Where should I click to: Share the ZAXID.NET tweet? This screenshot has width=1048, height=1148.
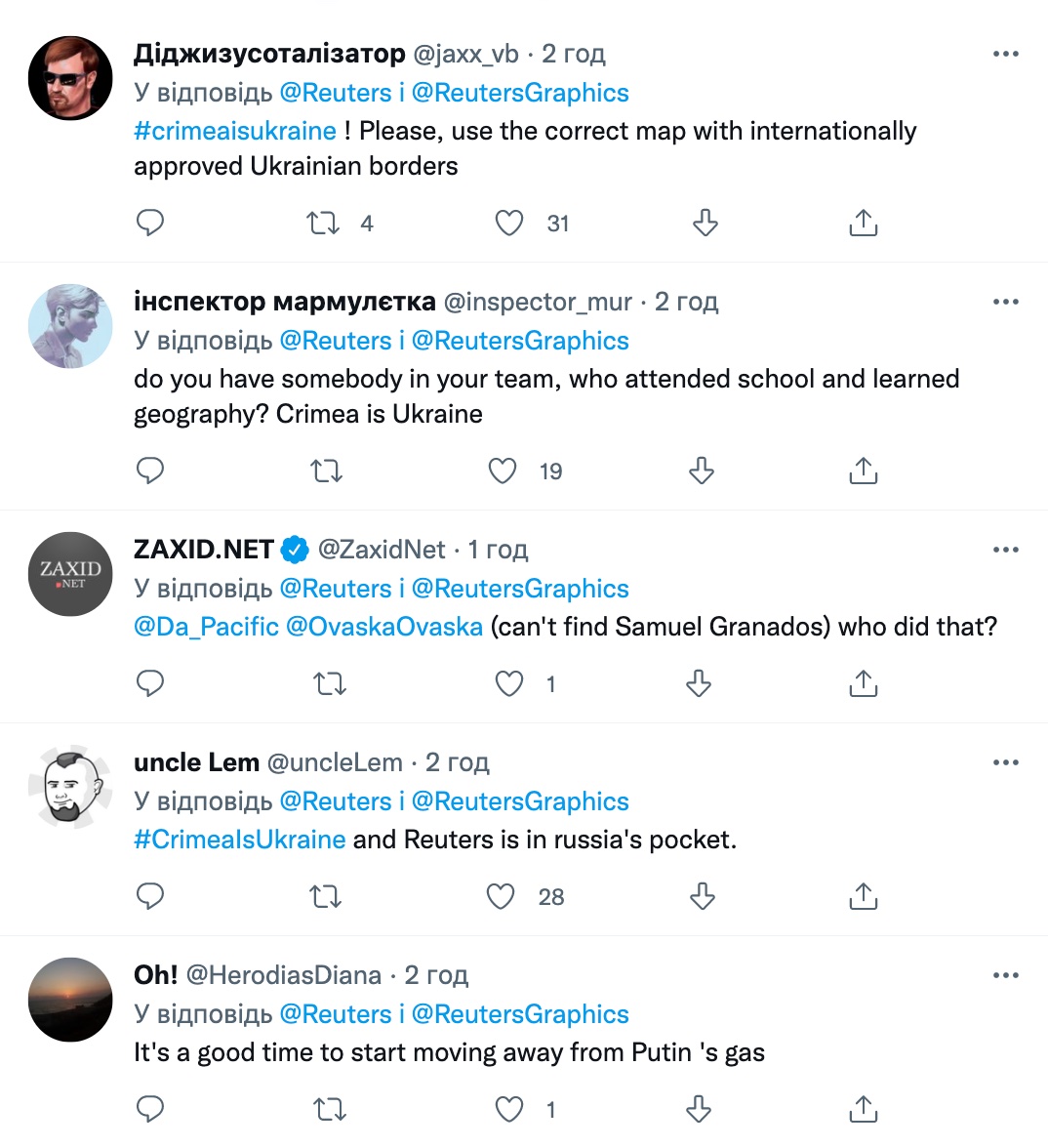pos(863,684)
